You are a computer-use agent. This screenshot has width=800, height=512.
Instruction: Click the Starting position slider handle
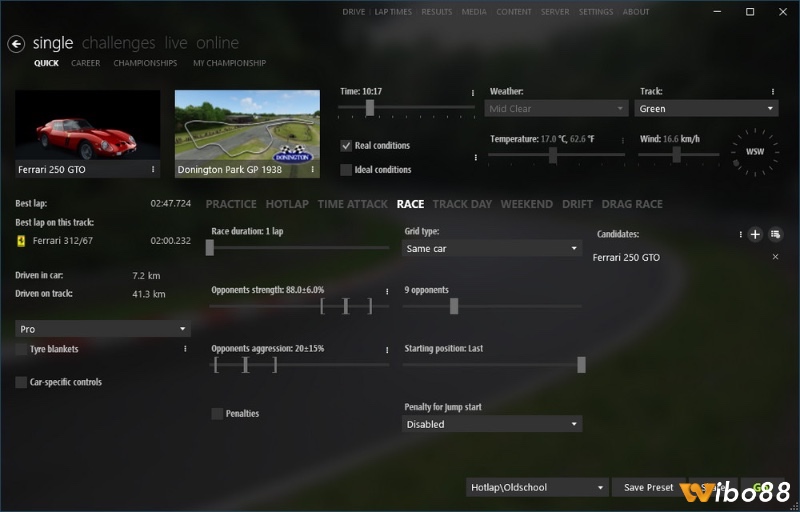coord(581,365)
